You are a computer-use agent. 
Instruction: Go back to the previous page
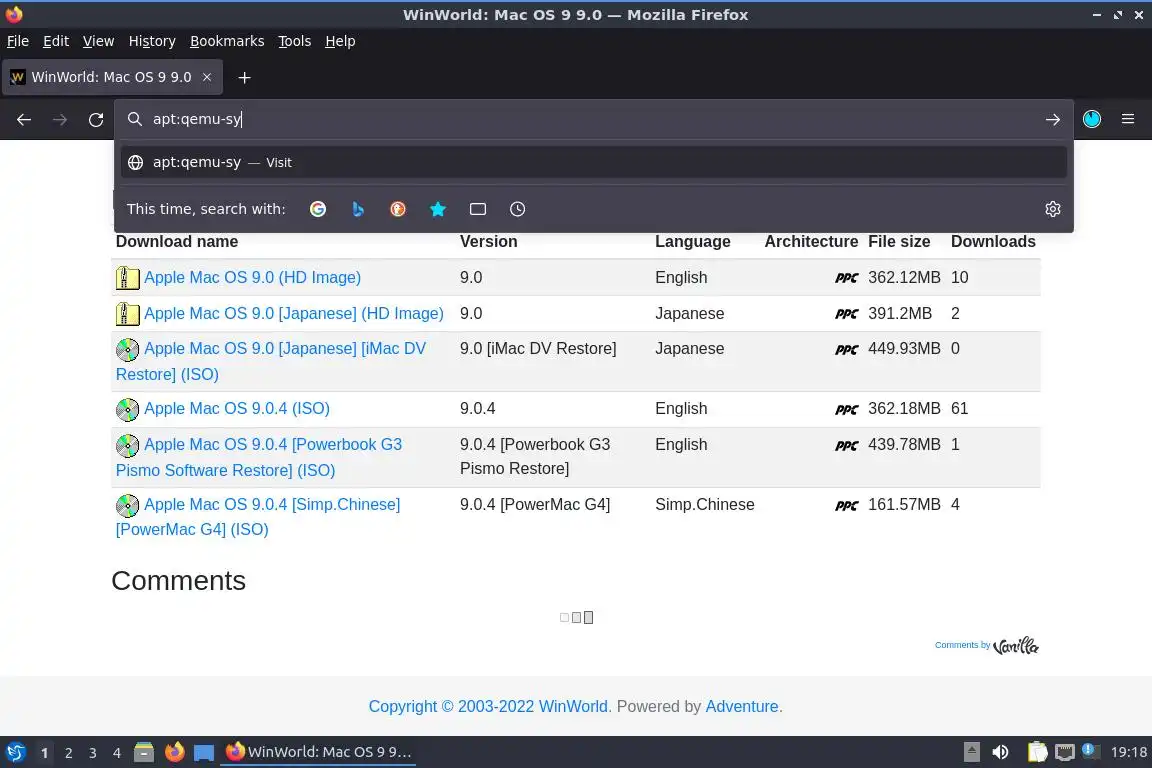[x=24, y=120]
